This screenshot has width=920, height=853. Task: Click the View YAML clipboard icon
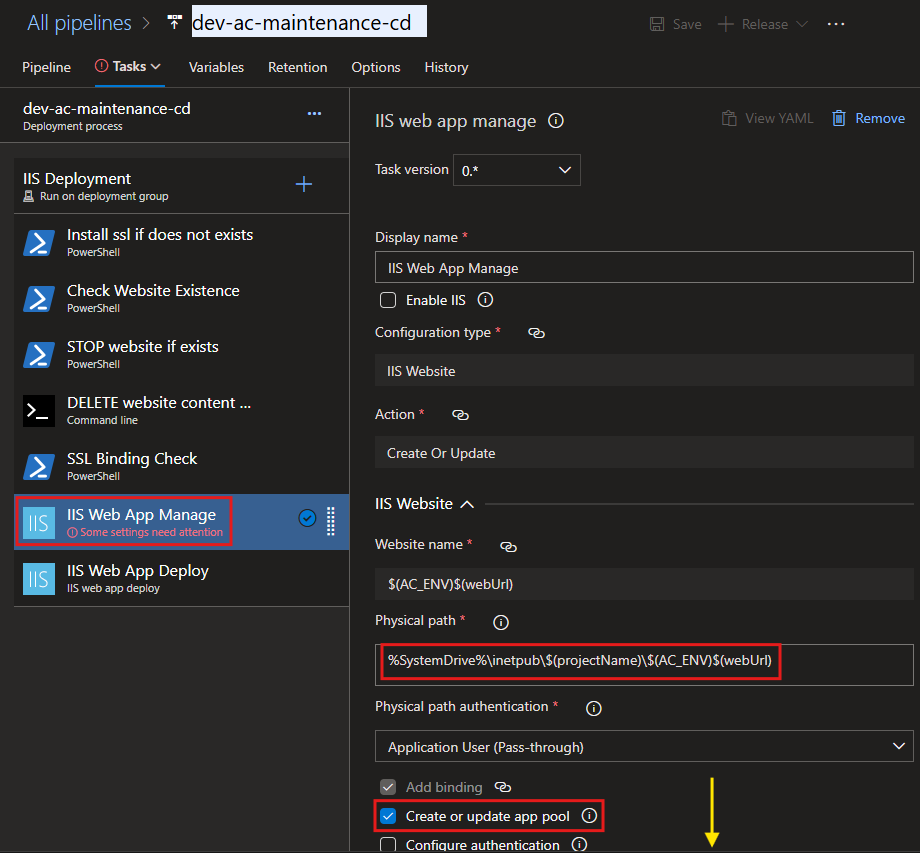pyautogui.click(x=729, y=119)
